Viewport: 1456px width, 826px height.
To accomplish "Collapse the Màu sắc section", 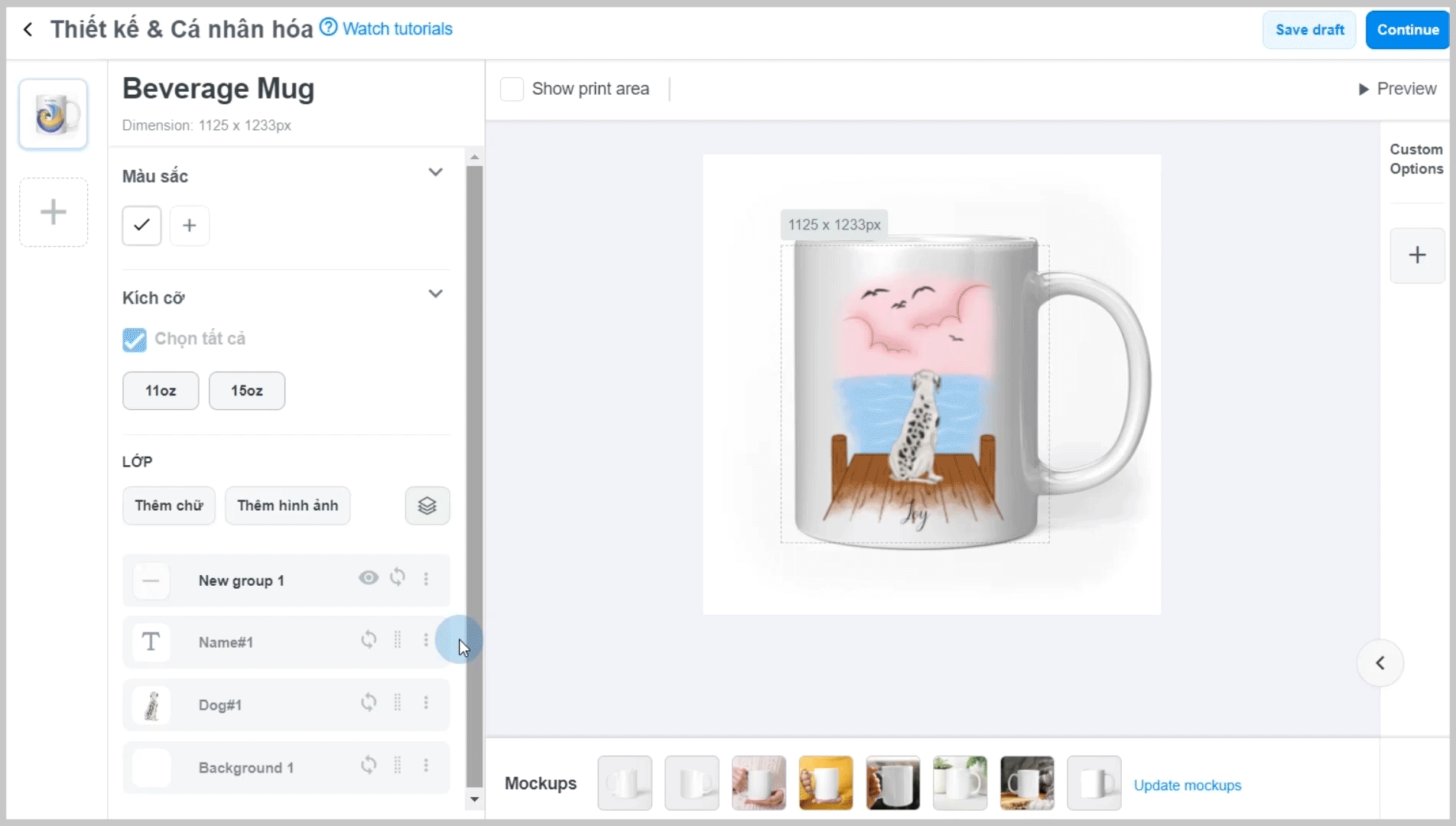I will pos(435,172).
